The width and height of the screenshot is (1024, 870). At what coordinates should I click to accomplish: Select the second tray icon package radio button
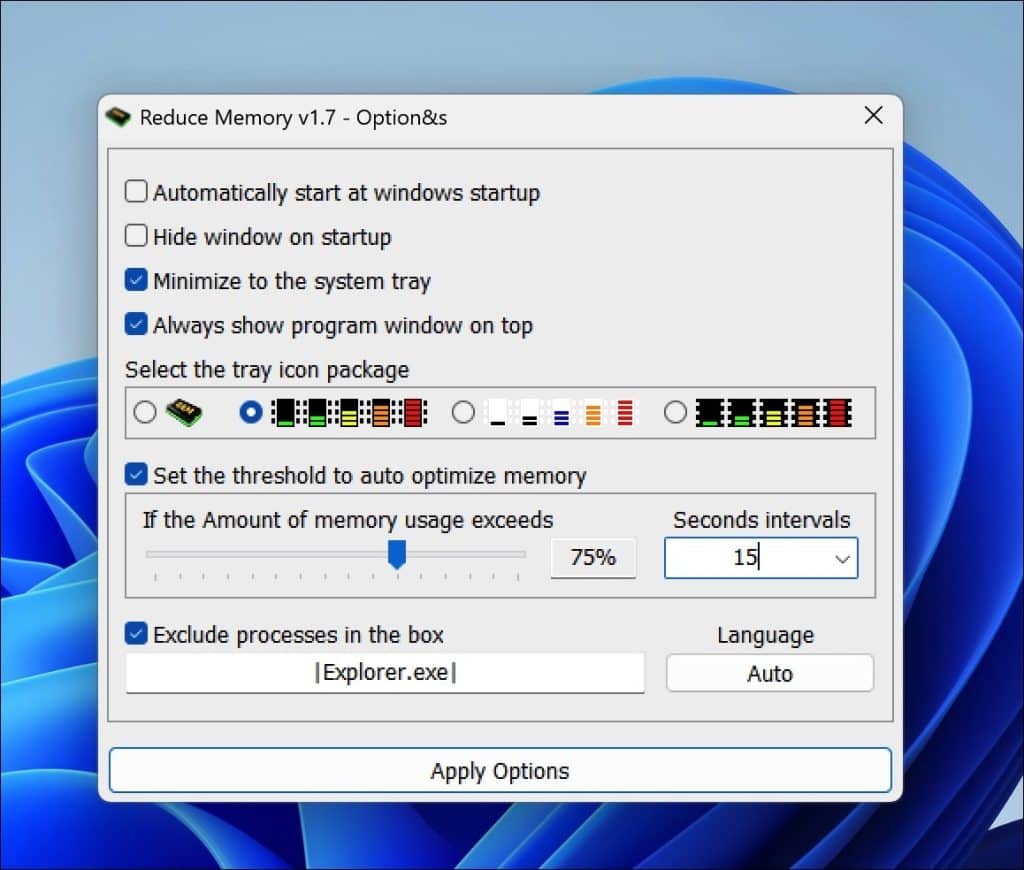pos(251,412)
